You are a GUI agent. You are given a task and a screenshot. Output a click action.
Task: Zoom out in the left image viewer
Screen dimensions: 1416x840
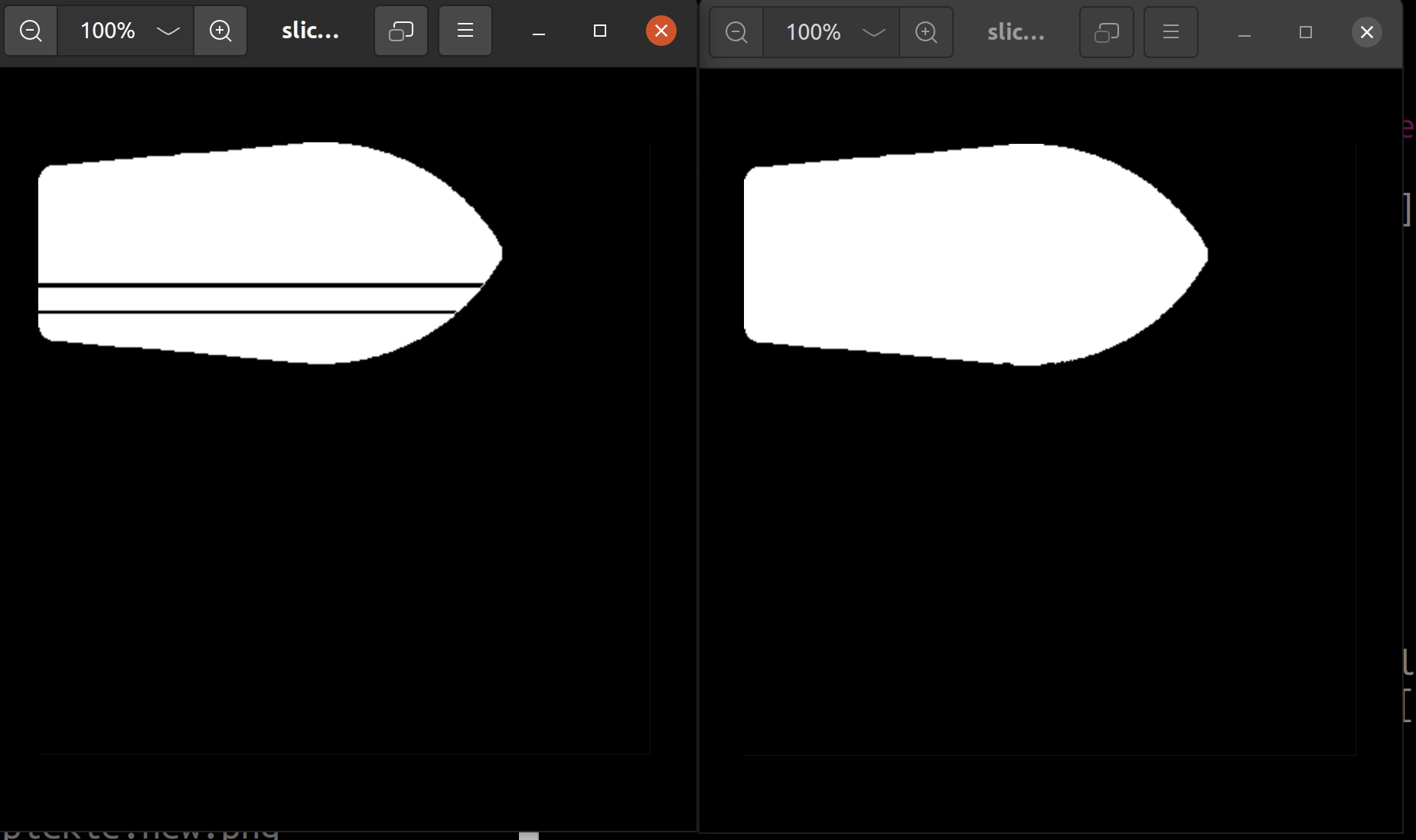pyautogui.click(x=31, y=31)
